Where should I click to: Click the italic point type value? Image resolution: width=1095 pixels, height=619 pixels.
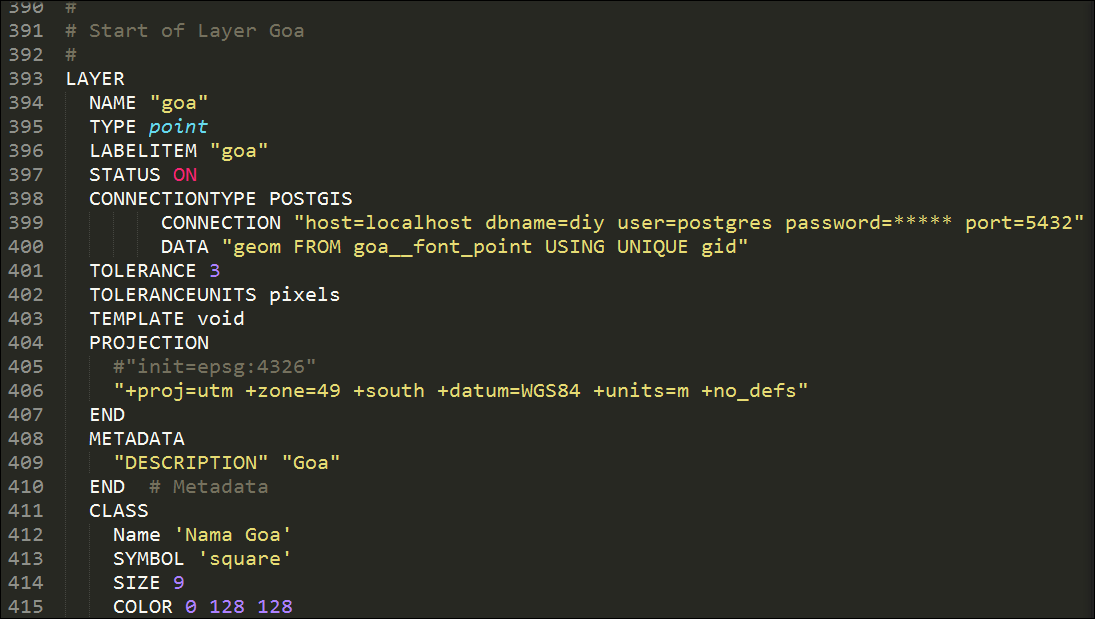coord(178,127)
